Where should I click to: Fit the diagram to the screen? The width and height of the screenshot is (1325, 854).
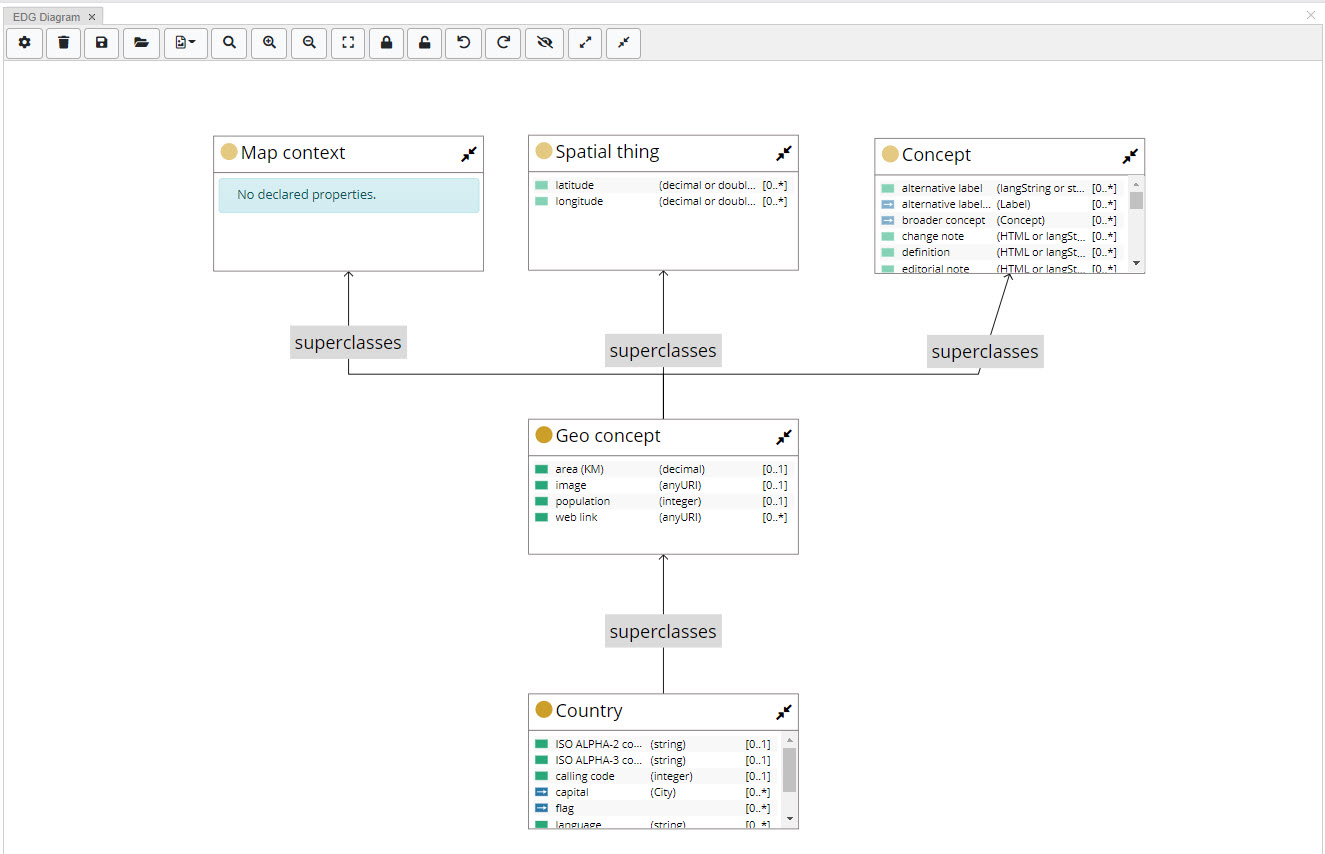point(348,43)
